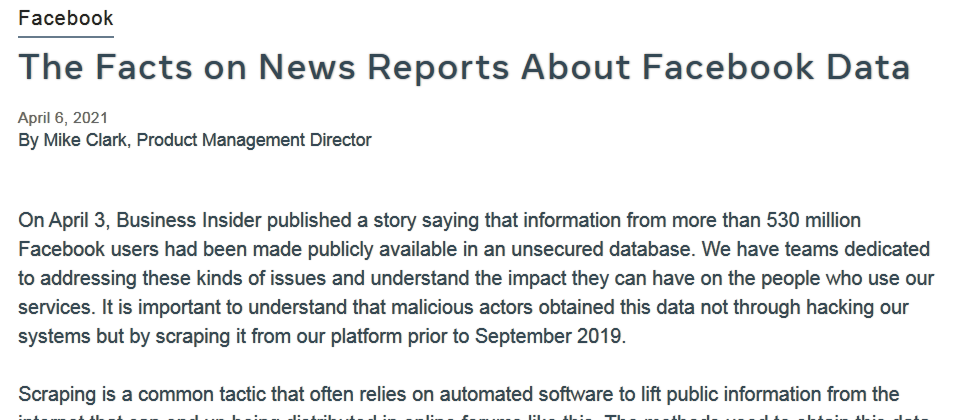Click the headline 'The Facts on News Reports'
Screen dimensions: 960x420
click(464, 67)
